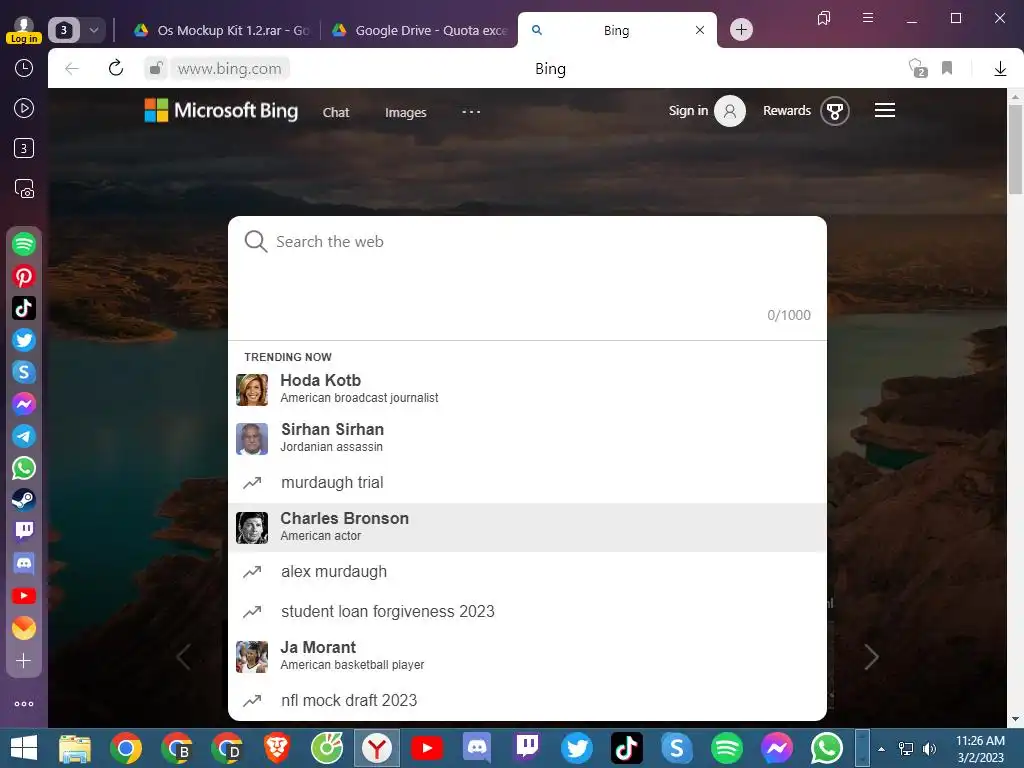Click the www.bing.com address field
This screenshot has height=768, width=1024.
tap(229, 69)
